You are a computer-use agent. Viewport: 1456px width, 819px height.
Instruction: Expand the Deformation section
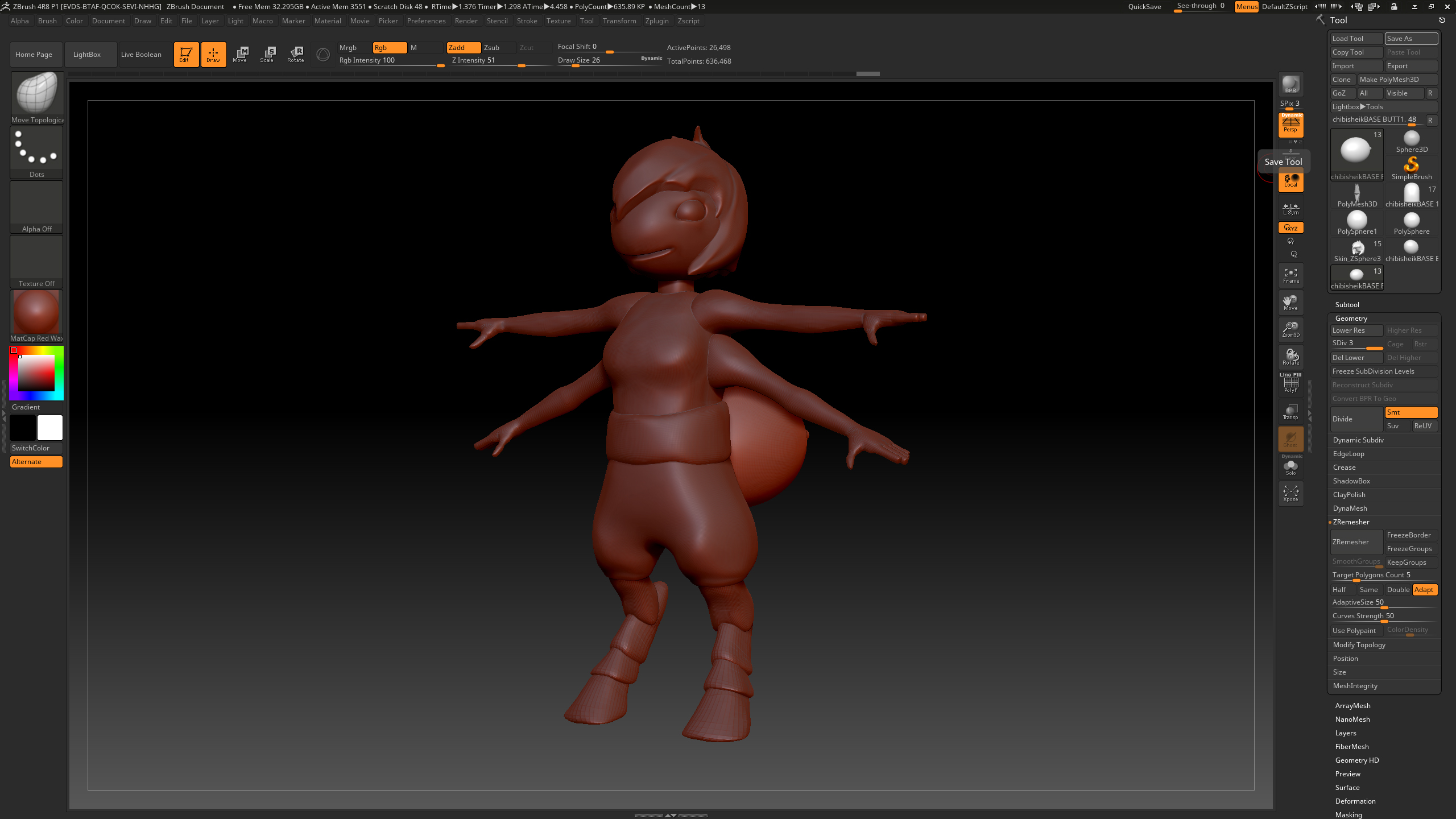[x=1355, y=801]
